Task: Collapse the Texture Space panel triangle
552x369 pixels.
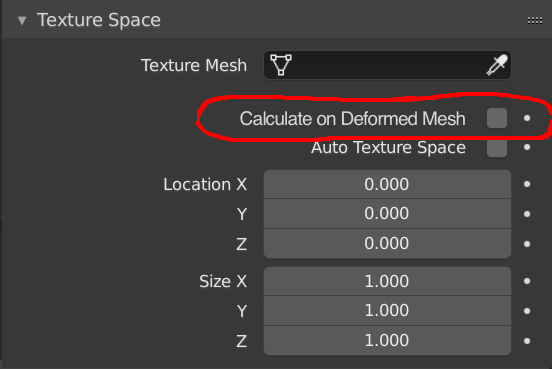Action: pyautogui.click(x=22, y=20)
